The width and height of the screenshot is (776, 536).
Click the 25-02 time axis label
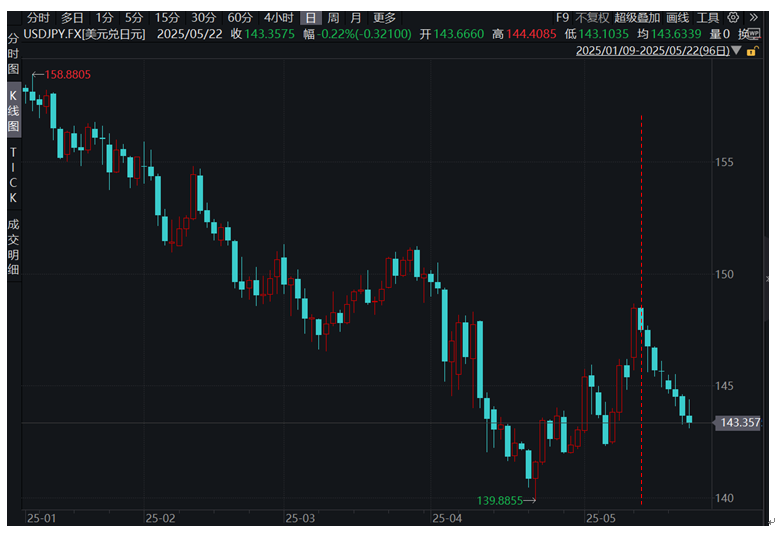coord(160,518)
